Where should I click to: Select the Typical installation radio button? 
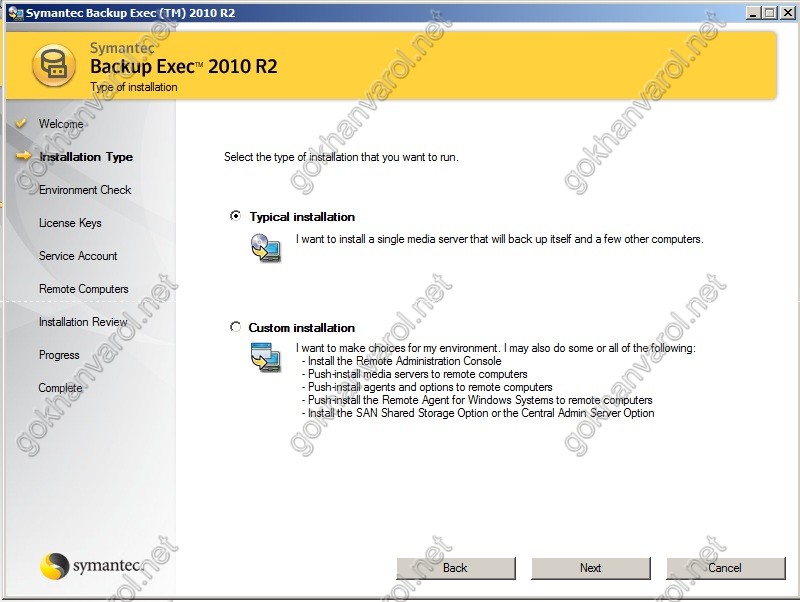point(236,216)
